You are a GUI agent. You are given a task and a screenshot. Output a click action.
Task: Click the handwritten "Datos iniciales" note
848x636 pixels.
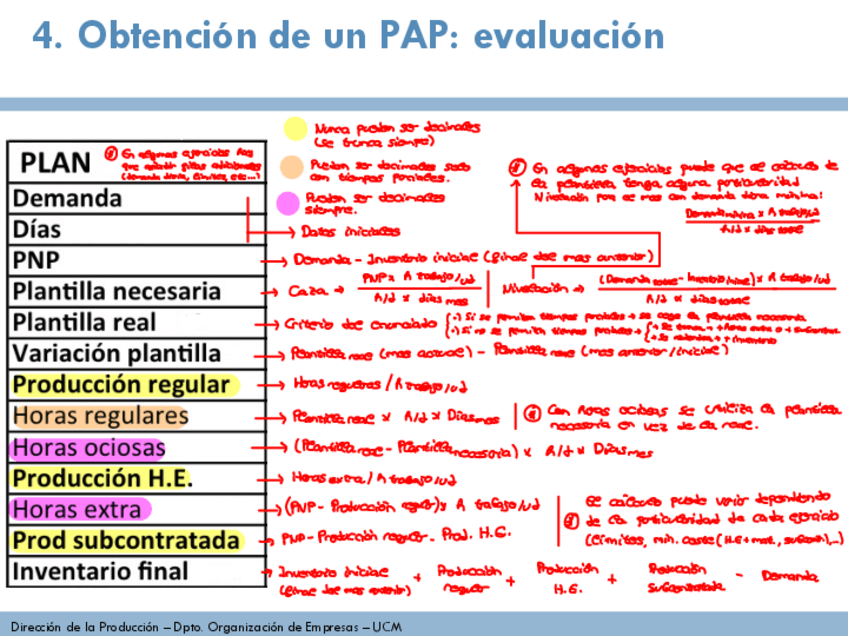click(x=350, y=231)
